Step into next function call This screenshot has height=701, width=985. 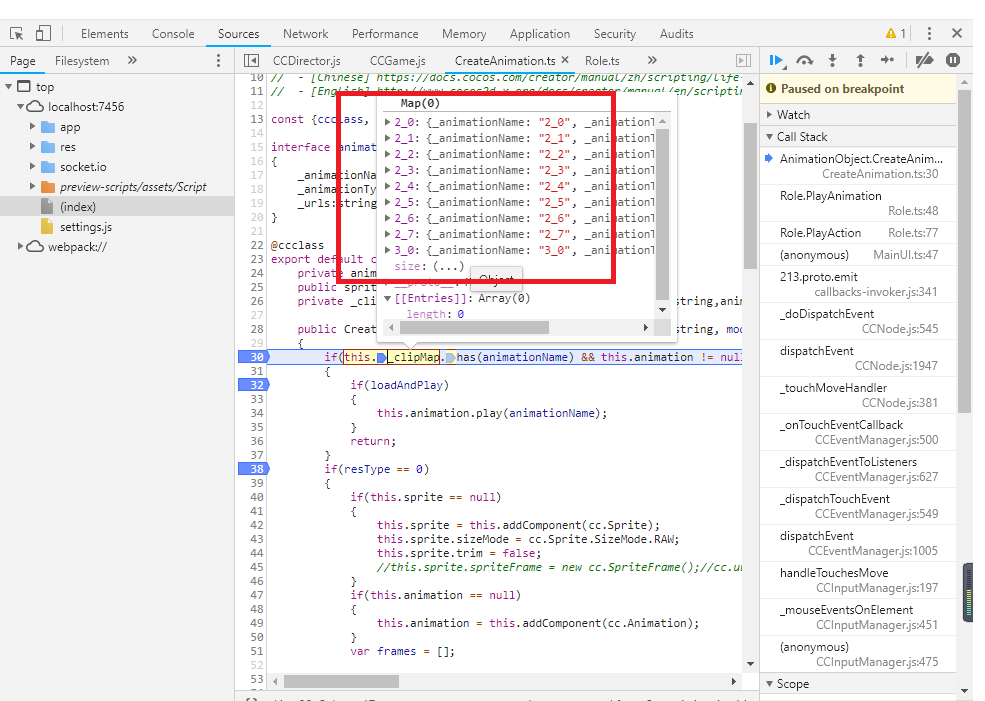tap(832, 60)
